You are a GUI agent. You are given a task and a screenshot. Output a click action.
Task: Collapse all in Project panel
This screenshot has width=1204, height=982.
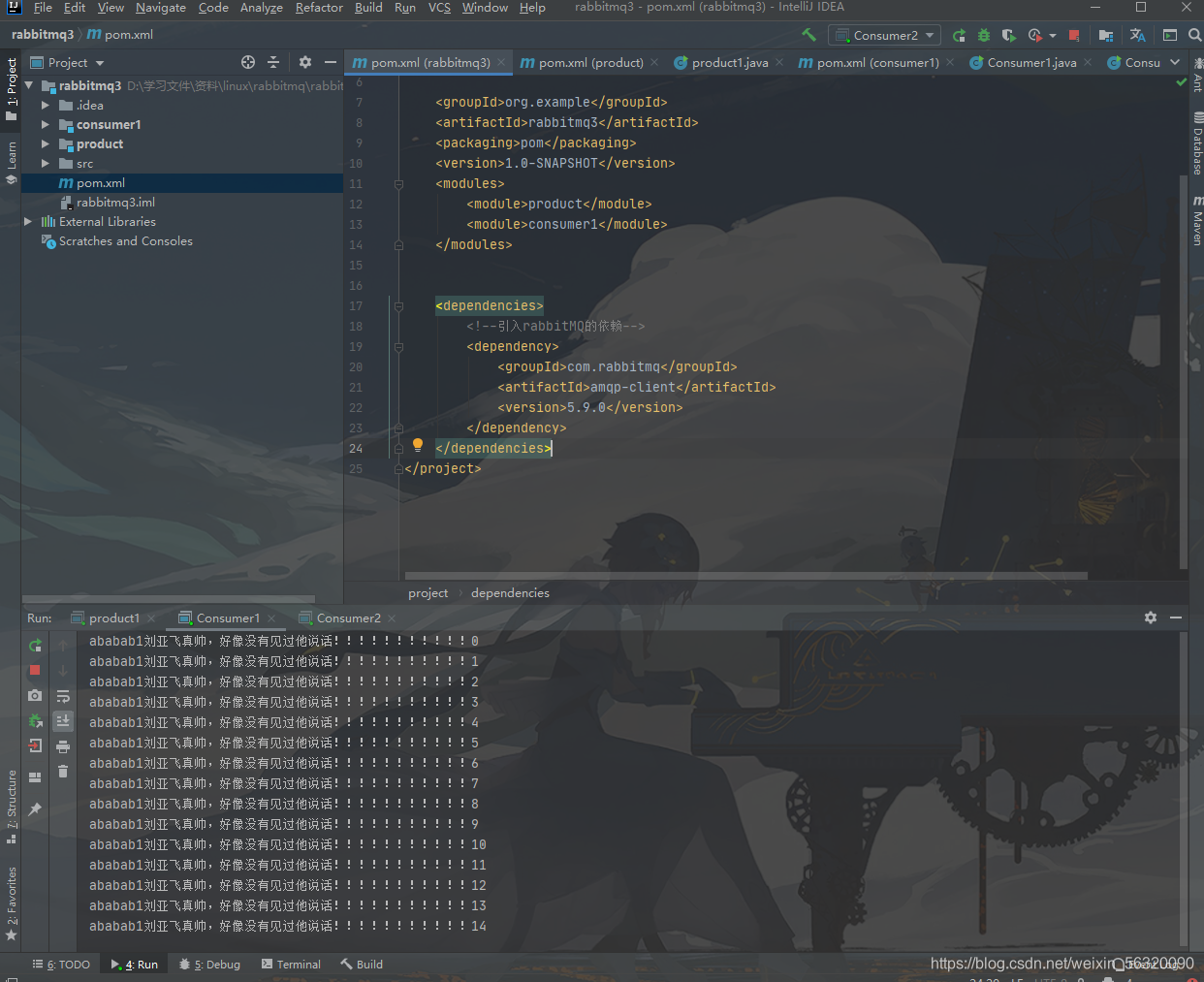pos(273,62)
